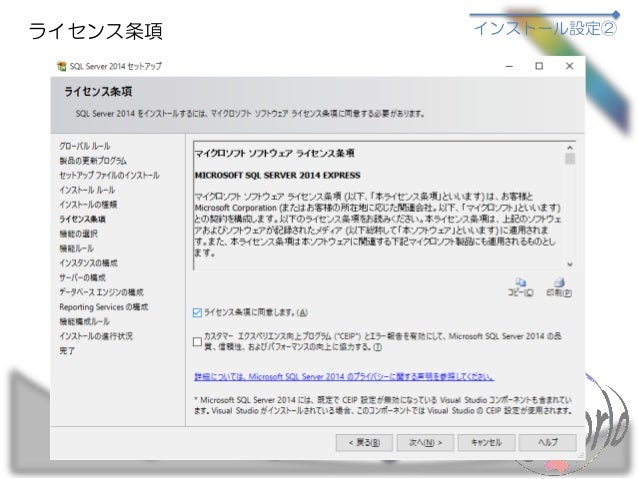This screenshot has width=638, height=479.
Task: Select '製品の更新プログラム' step in sidebar
Action: (93, 161)
